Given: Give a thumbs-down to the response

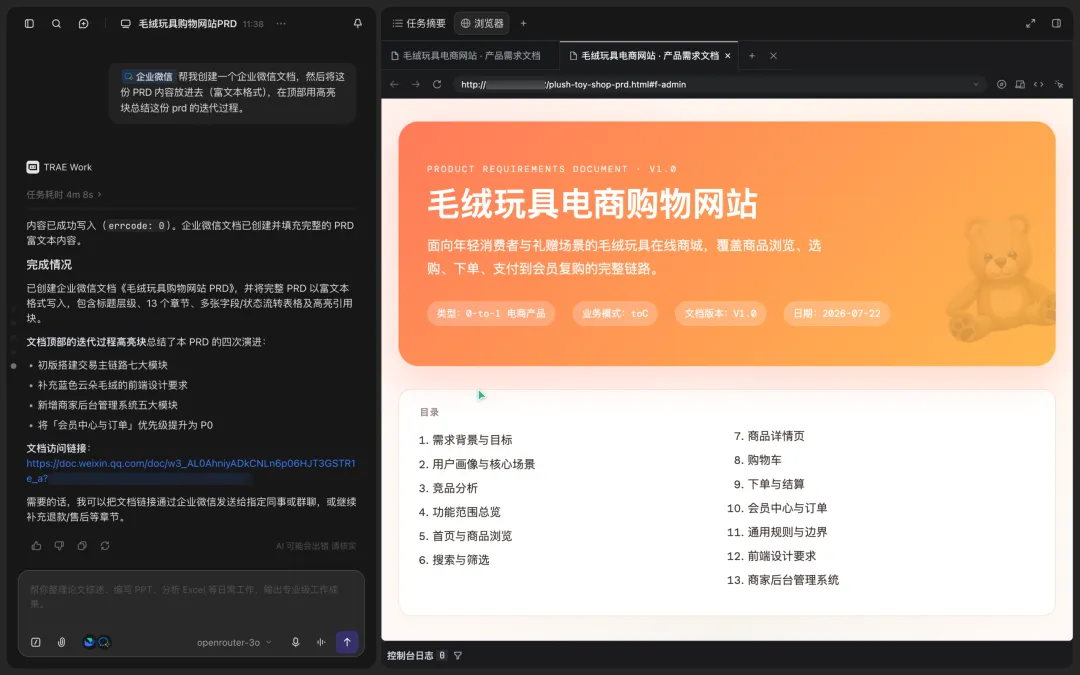Looking at the screenshot, I should [x=59, y=546].
